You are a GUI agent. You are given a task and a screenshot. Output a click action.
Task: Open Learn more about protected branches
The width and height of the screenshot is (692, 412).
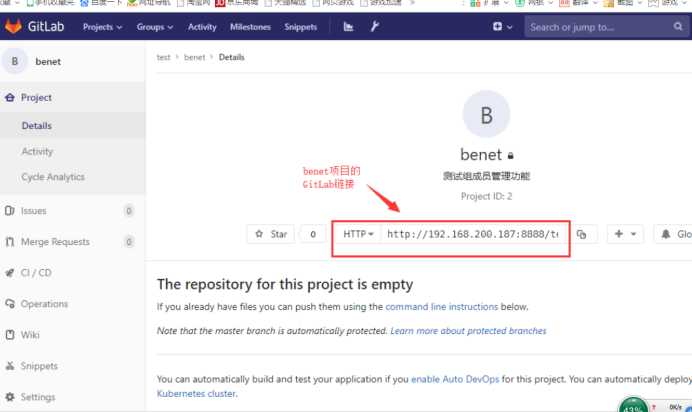[468, 331]
